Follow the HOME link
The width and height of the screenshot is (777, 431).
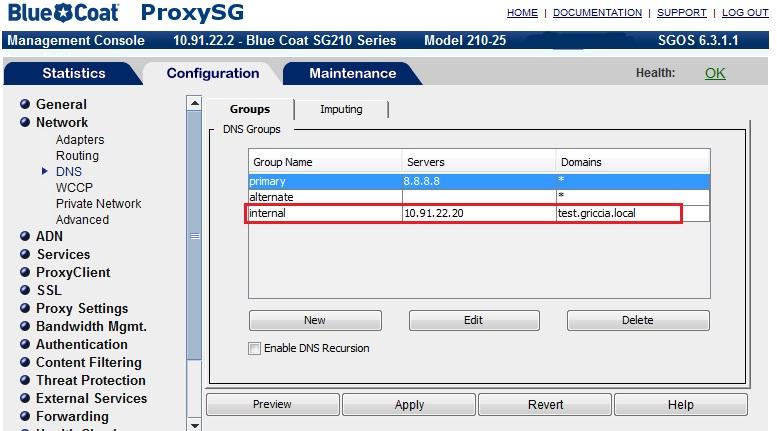coord(522,12)
